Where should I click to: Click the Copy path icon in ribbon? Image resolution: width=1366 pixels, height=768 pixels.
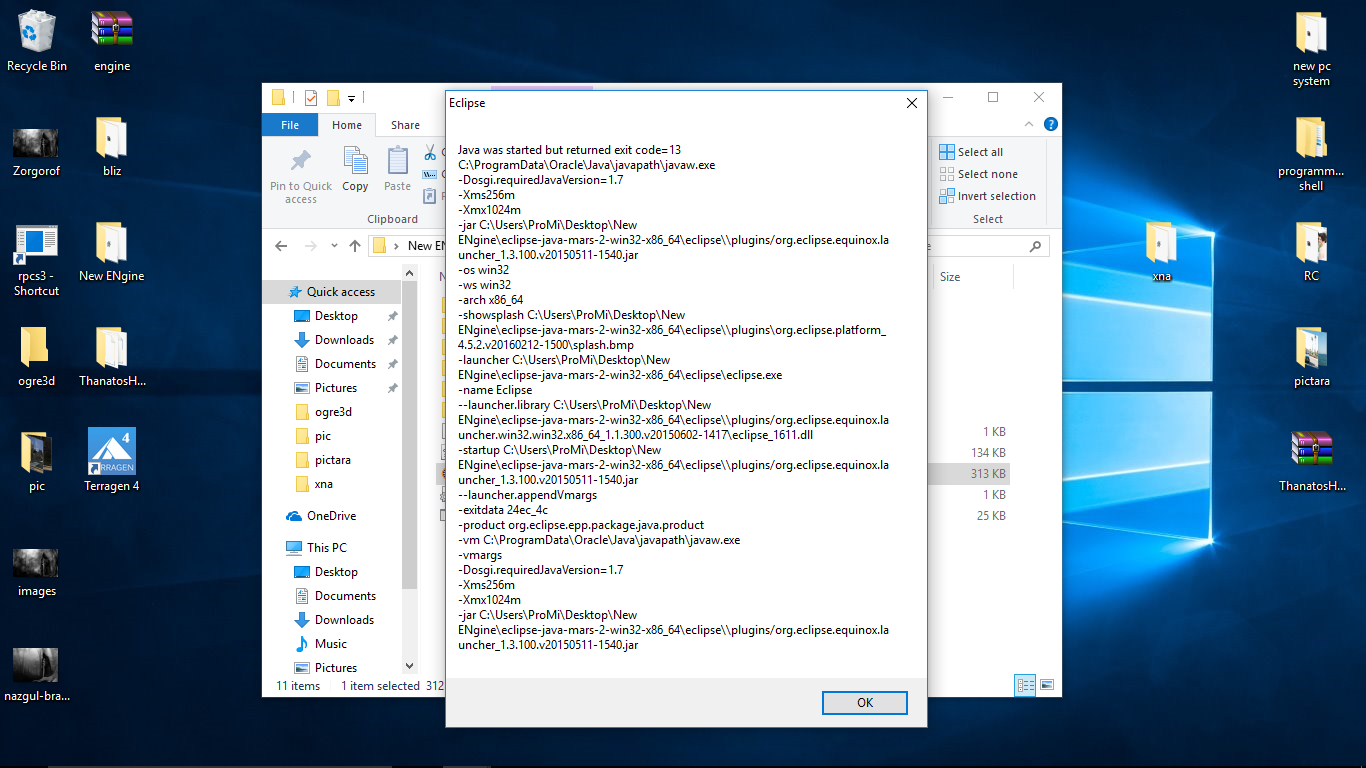[430, 175]
